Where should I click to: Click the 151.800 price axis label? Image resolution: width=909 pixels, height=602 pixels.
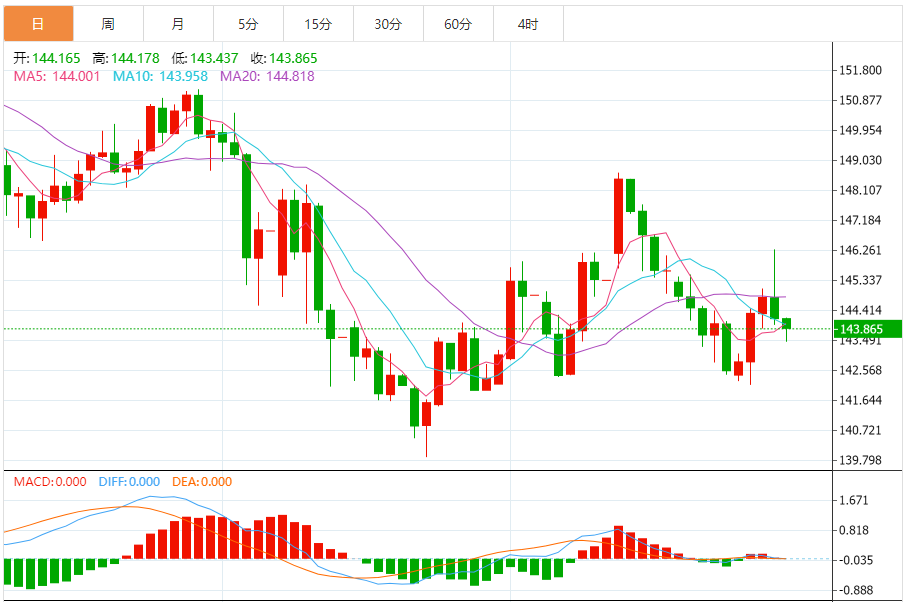860,70
